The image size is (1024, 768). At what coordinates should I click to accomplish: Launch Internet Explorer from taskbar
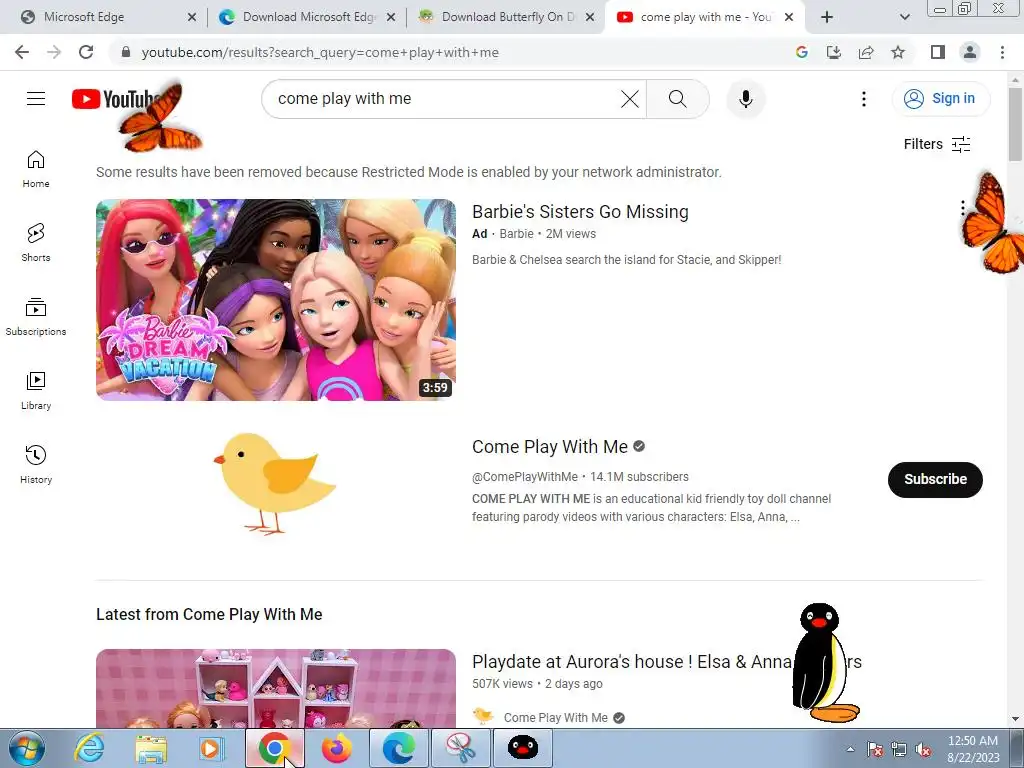click(88, 748)
